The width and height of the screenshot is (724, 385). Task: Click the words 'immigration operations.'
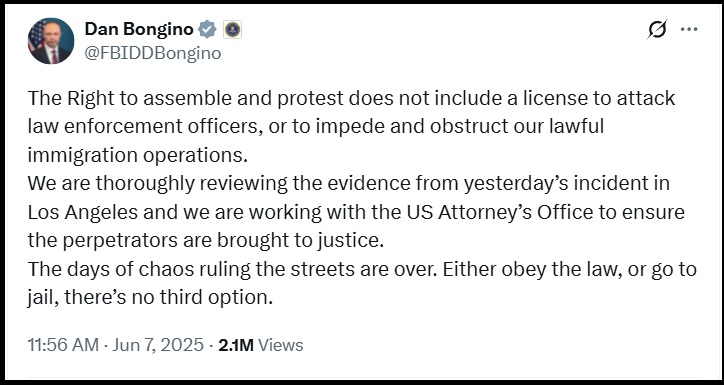click(138, 156)
